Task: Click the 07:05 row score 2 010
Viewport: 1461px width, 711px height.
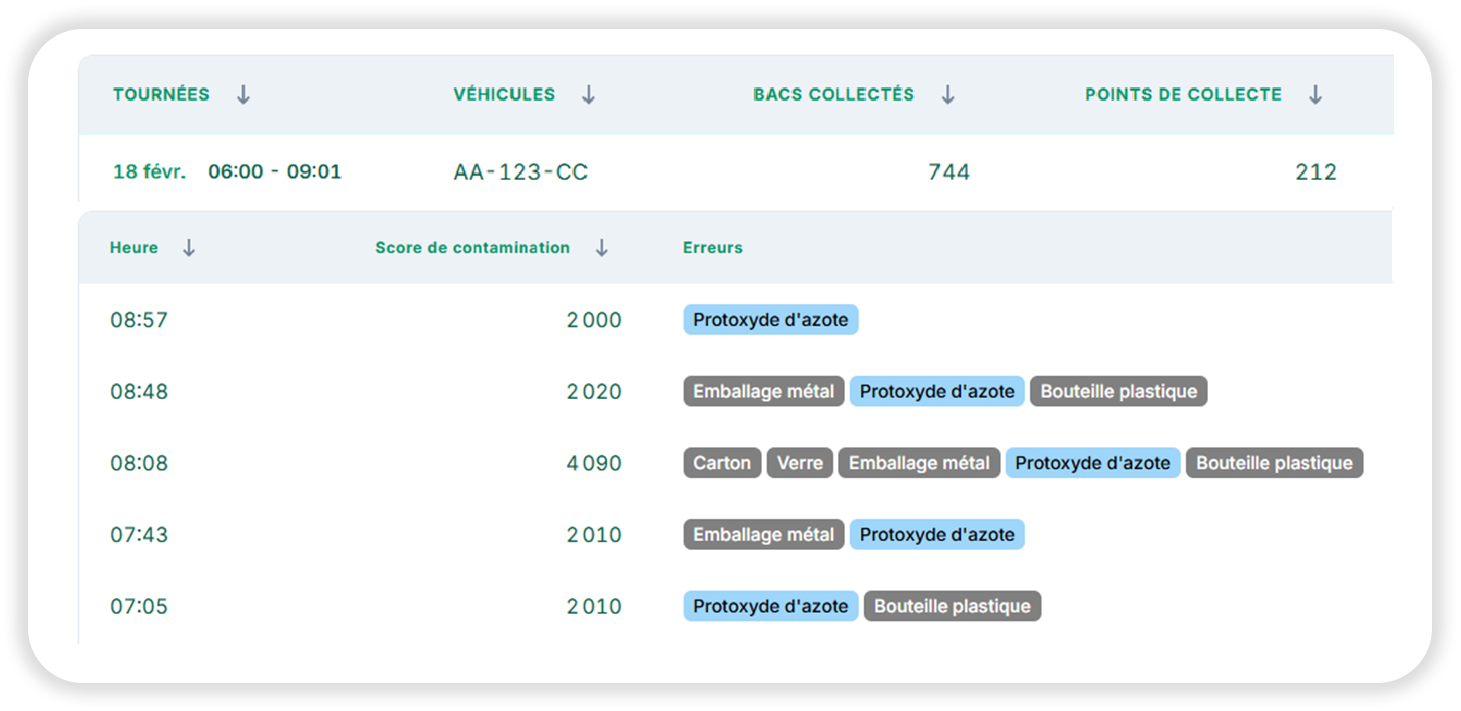Action: tap(594, 606)
